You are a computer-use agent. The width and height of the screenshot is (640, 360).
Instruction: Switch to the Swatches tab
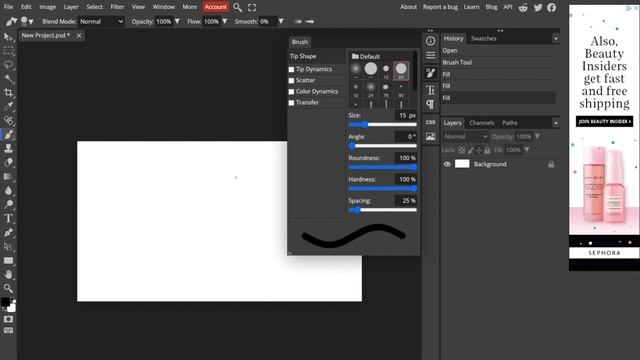484,38
